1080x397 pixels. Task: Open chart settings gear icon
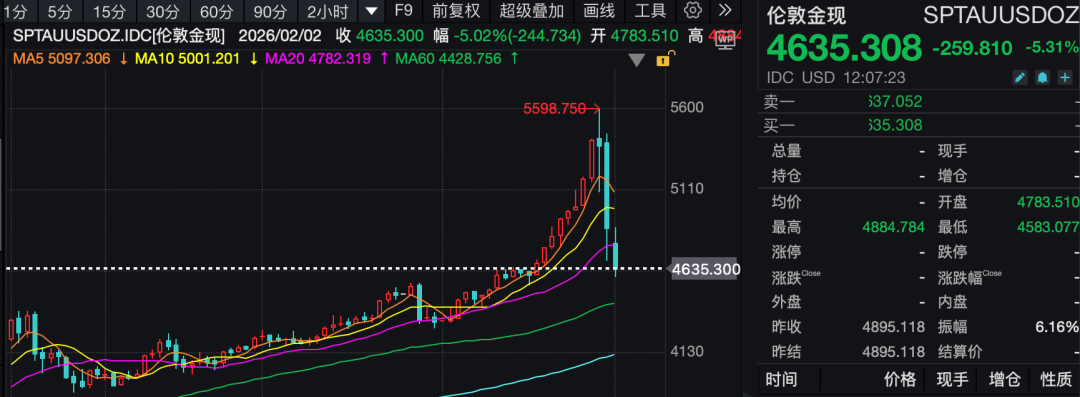coord(694,10)
